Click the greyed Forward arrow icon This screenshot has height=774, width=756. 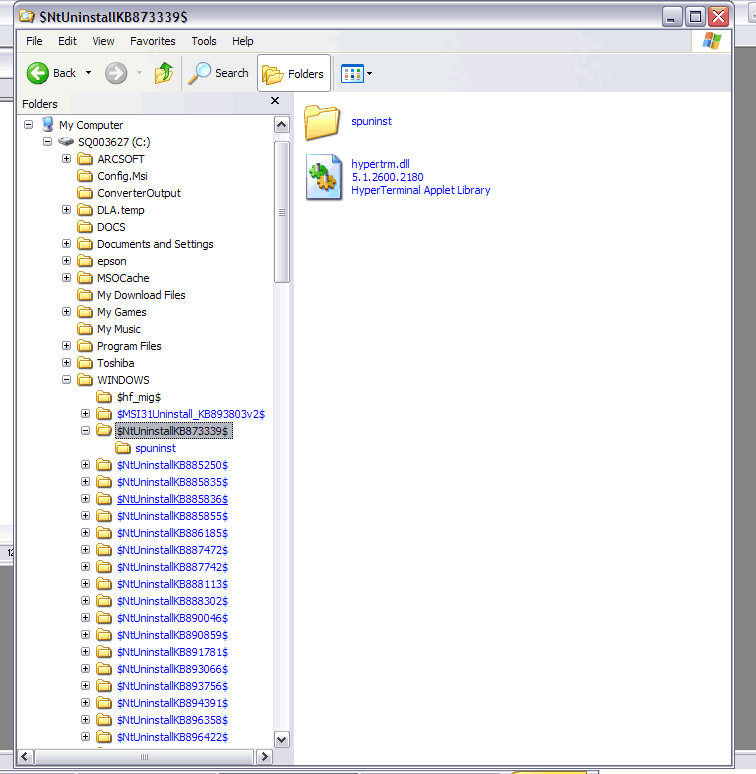coord(116,73)
